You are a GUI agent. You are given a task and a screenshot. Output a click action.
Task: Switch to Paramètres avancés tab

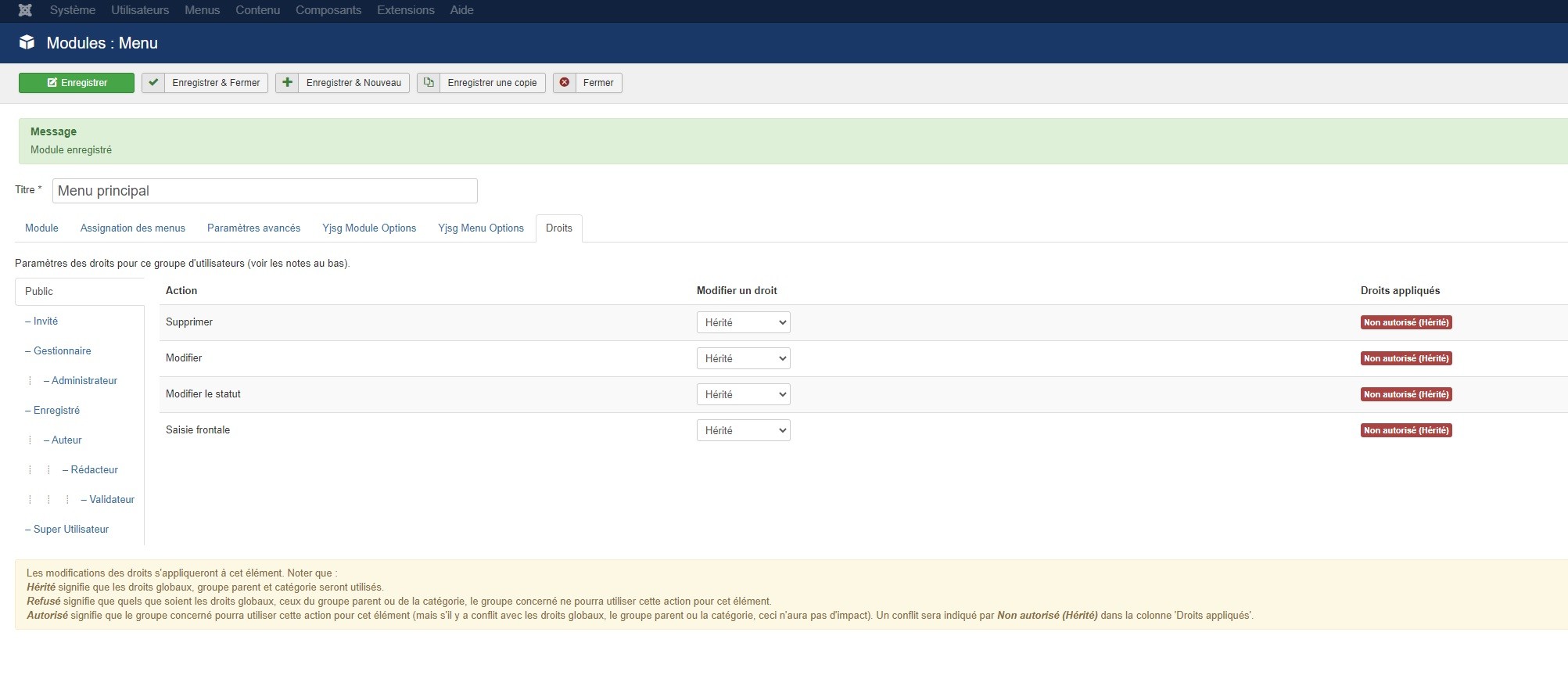coord(253,228)
